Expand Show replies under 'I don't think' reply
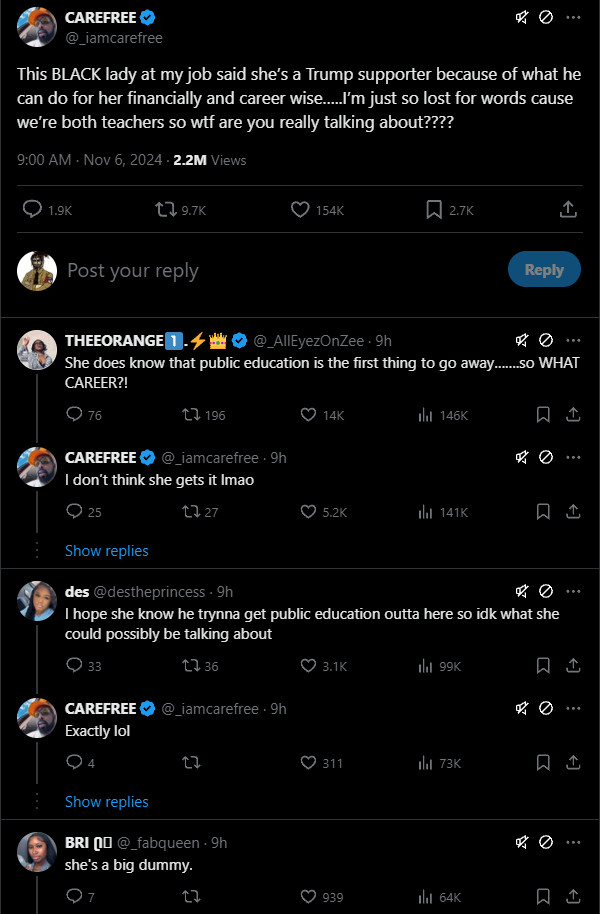This screenshot has height=914, width=600. coord(106,551)
